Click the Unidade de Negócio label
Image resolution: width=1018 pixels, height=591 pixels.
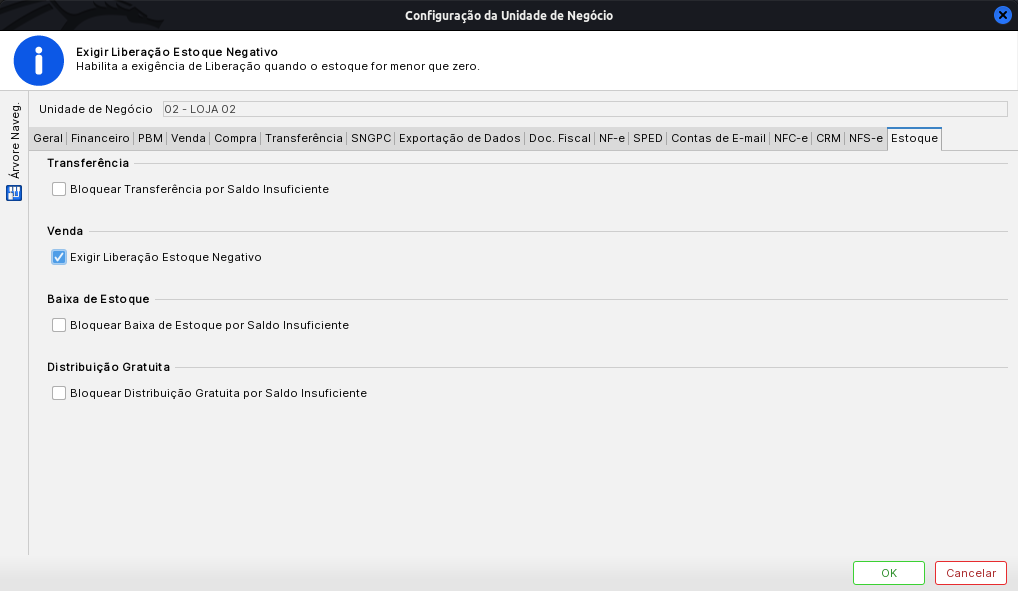tap(95, 109)
